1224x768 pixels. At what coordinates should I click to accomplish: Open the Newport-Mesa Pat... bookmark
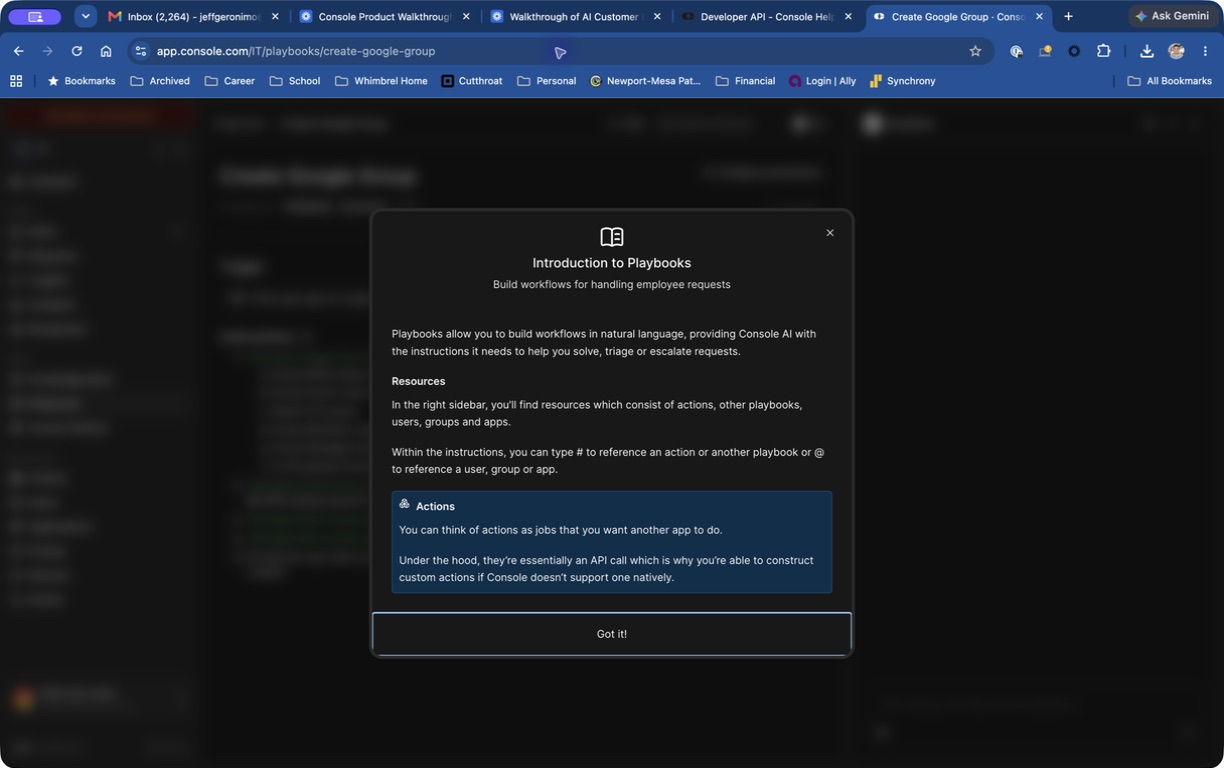point(646,81)
